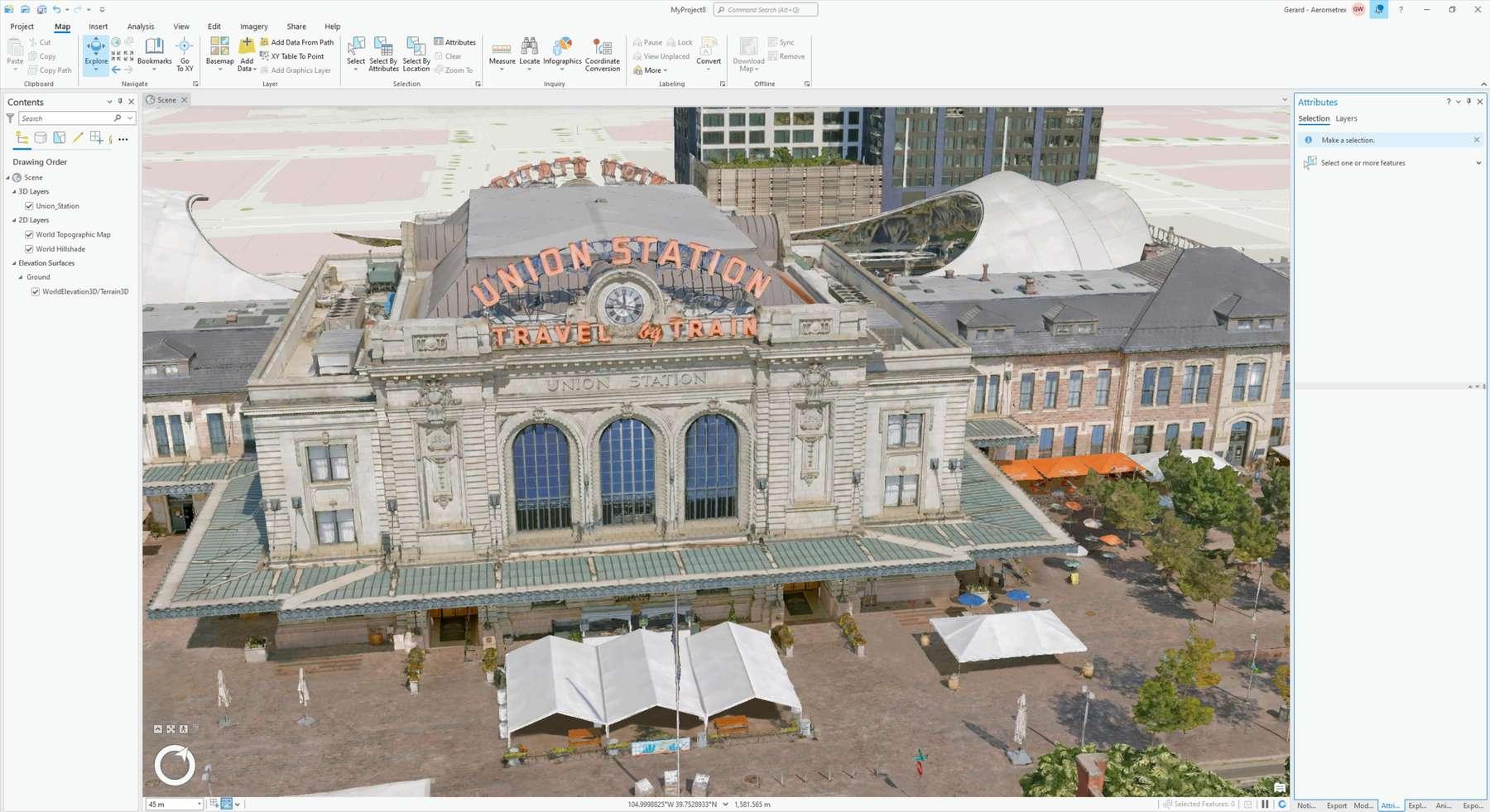
Task: Open the Contents pane options dropdown
Action: pyautogui.click(x=109, y=102)
